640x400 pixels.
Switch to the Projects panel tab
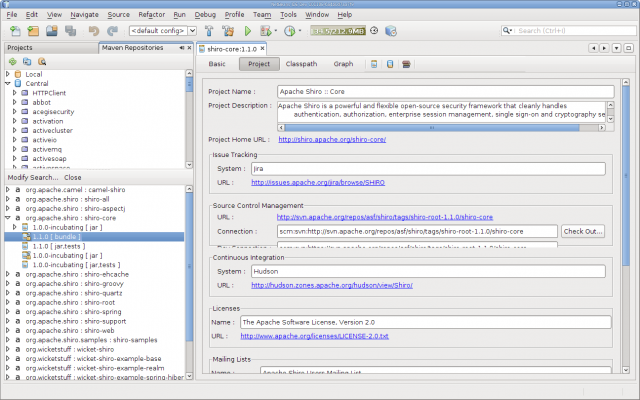click(x=20, y=47)
